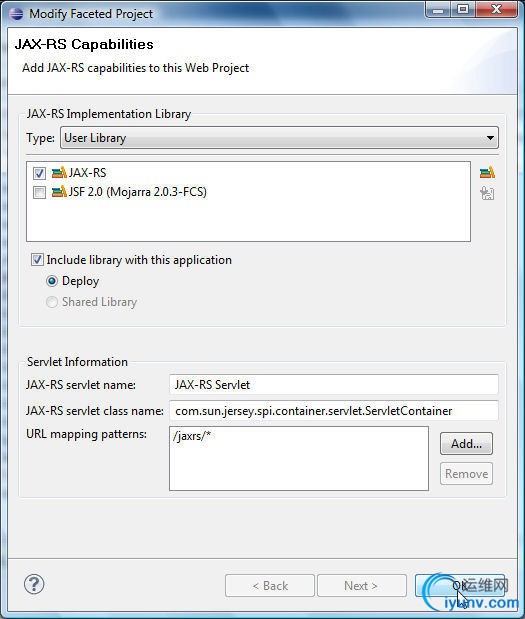Viewport: 525px width, 619px height.
Task: Click the Eclipse icon in title bar
Action: 16,14
